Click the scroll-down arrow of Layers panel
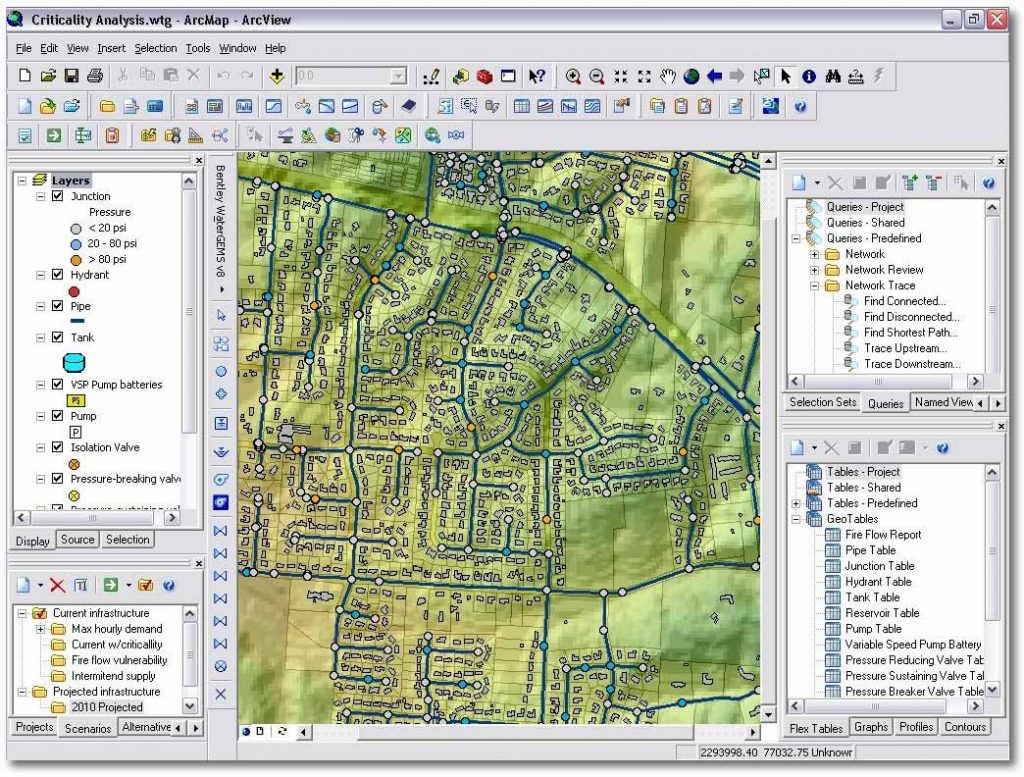The height and width of the screenshot is (777, 1024). (x=189, y=707)
